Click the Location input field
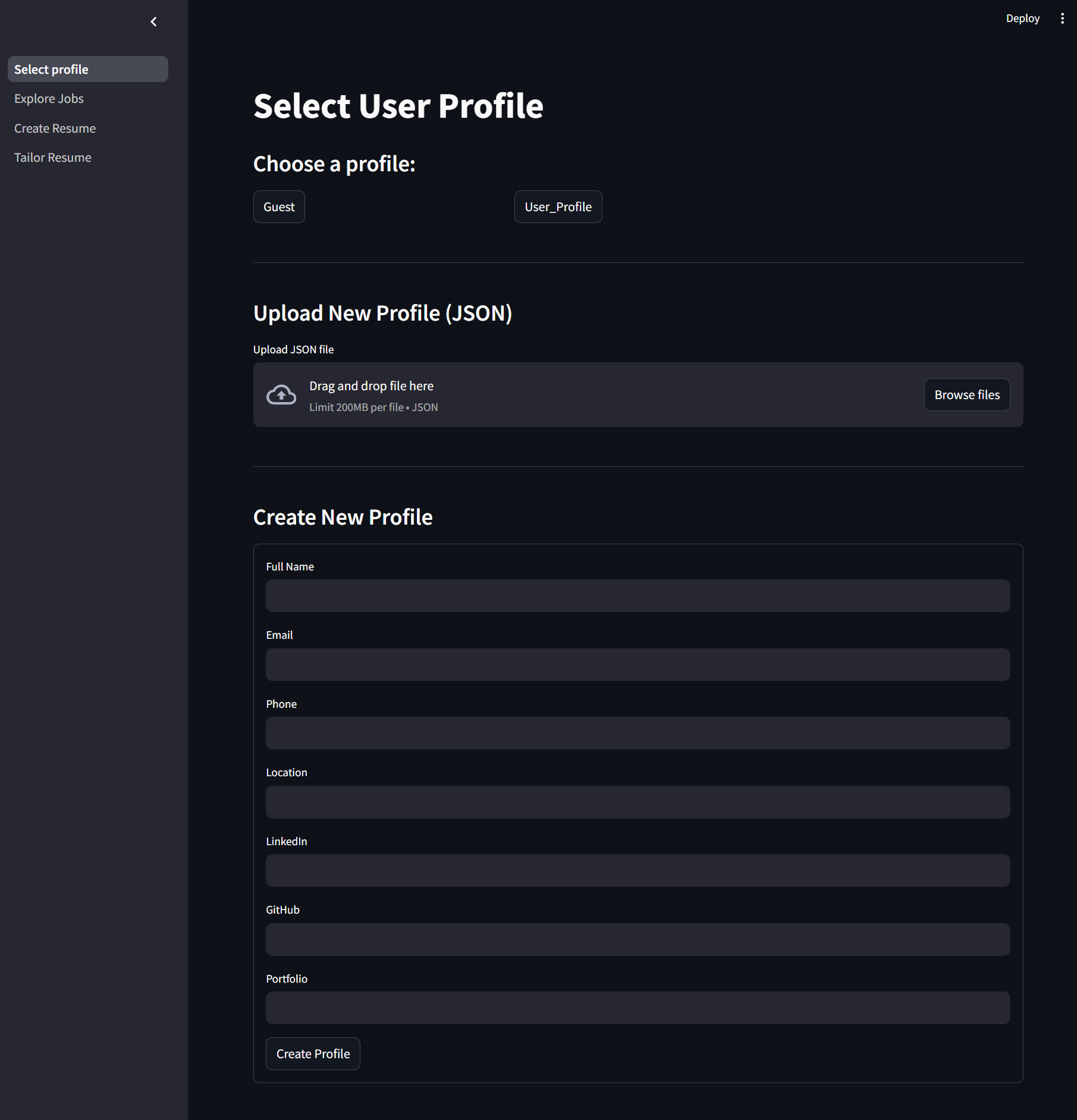This screenshot has width=1077, height=1120. [x=637, y=802]
